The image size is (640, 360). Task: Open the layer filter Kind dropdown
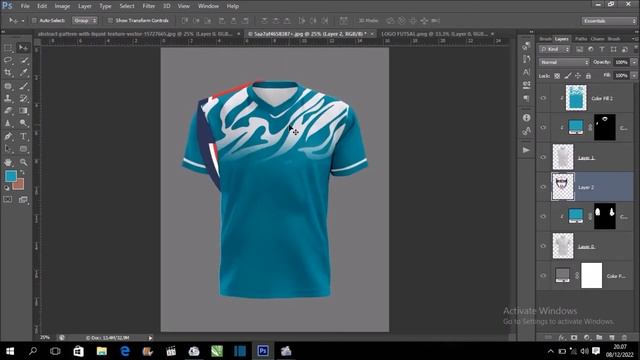(x=555, y=49)
